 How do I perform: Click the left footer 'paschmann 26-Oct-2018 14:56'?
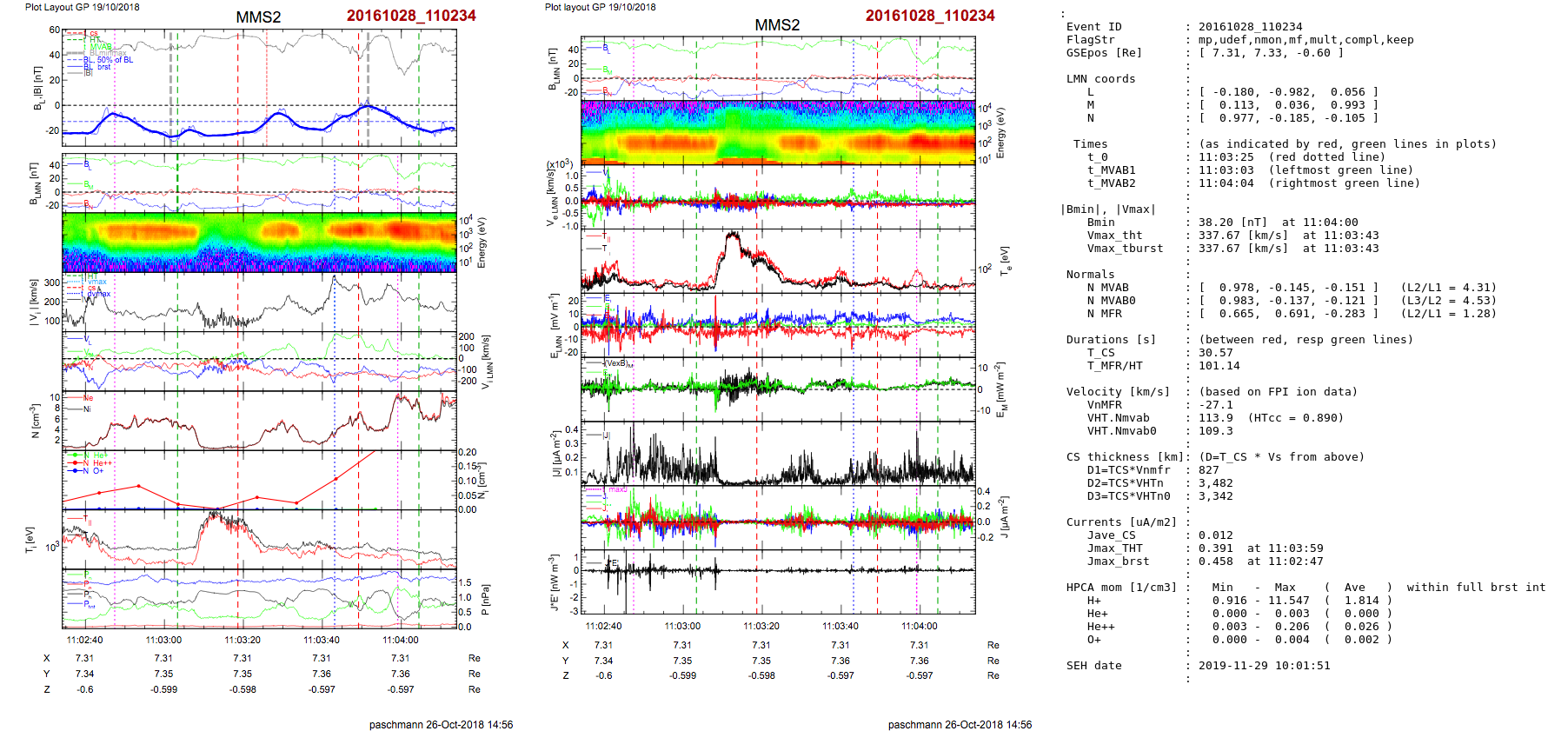coord(441,724)
